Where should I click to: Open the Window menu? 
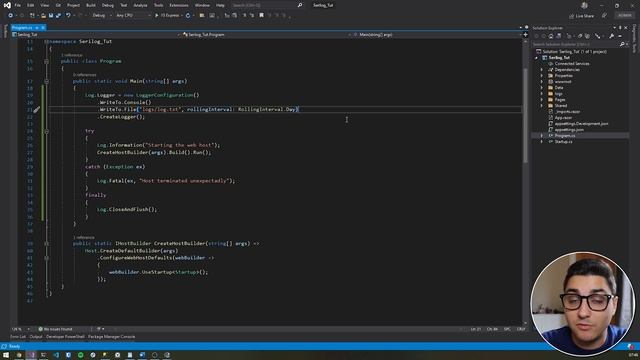202,5
